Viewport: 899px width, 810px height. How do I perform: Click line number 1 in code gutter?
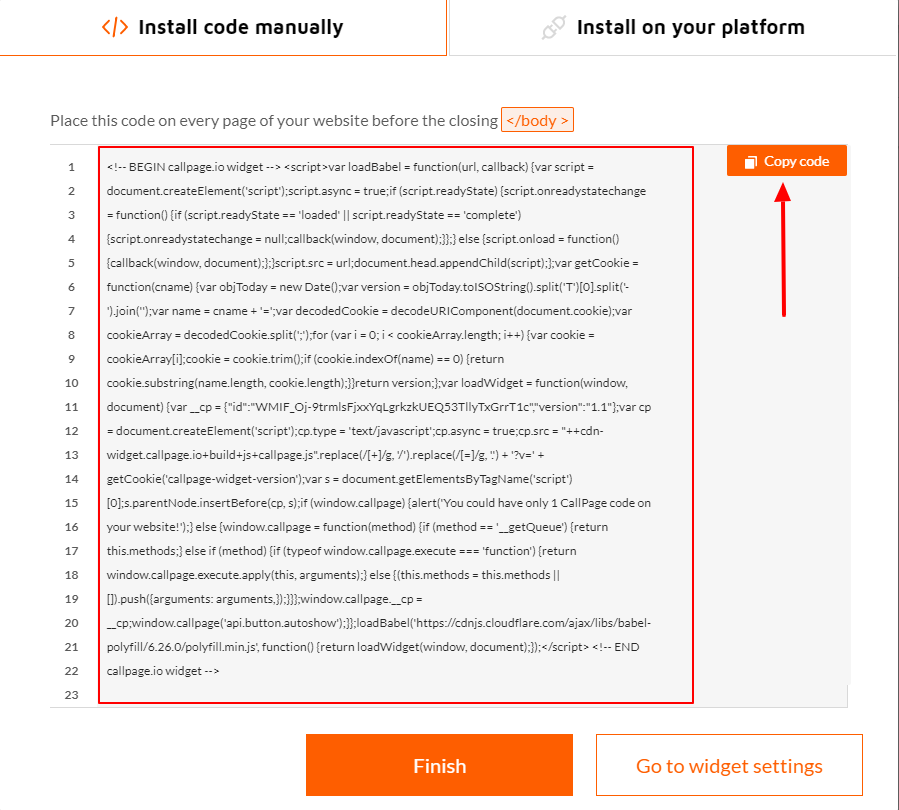(72, 167)
